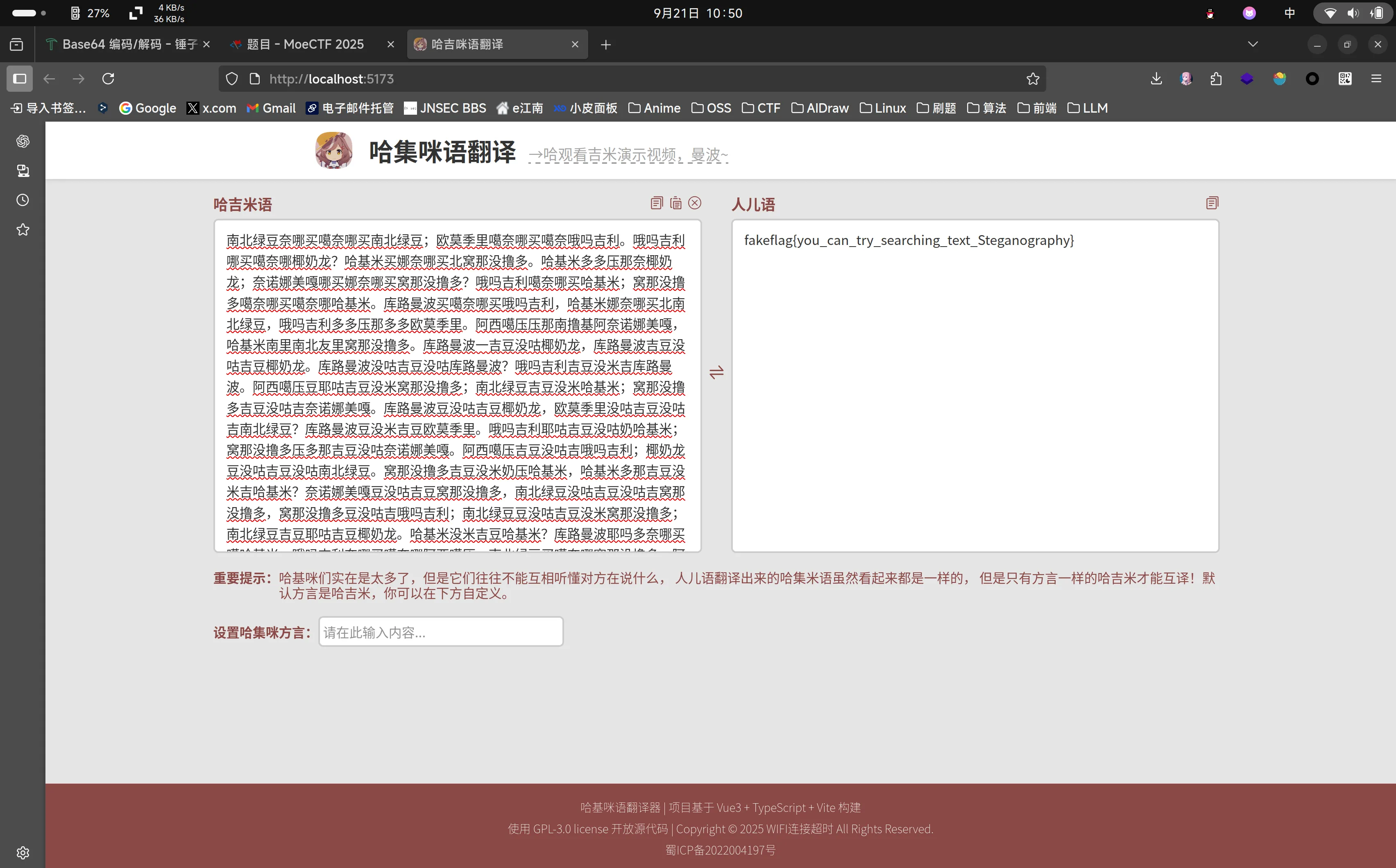This screenshot has height=868, width=1396.
Task: Clear the 哈吉米语 input with the X icon
Action: pyautogui.click(x=695, y=203)
